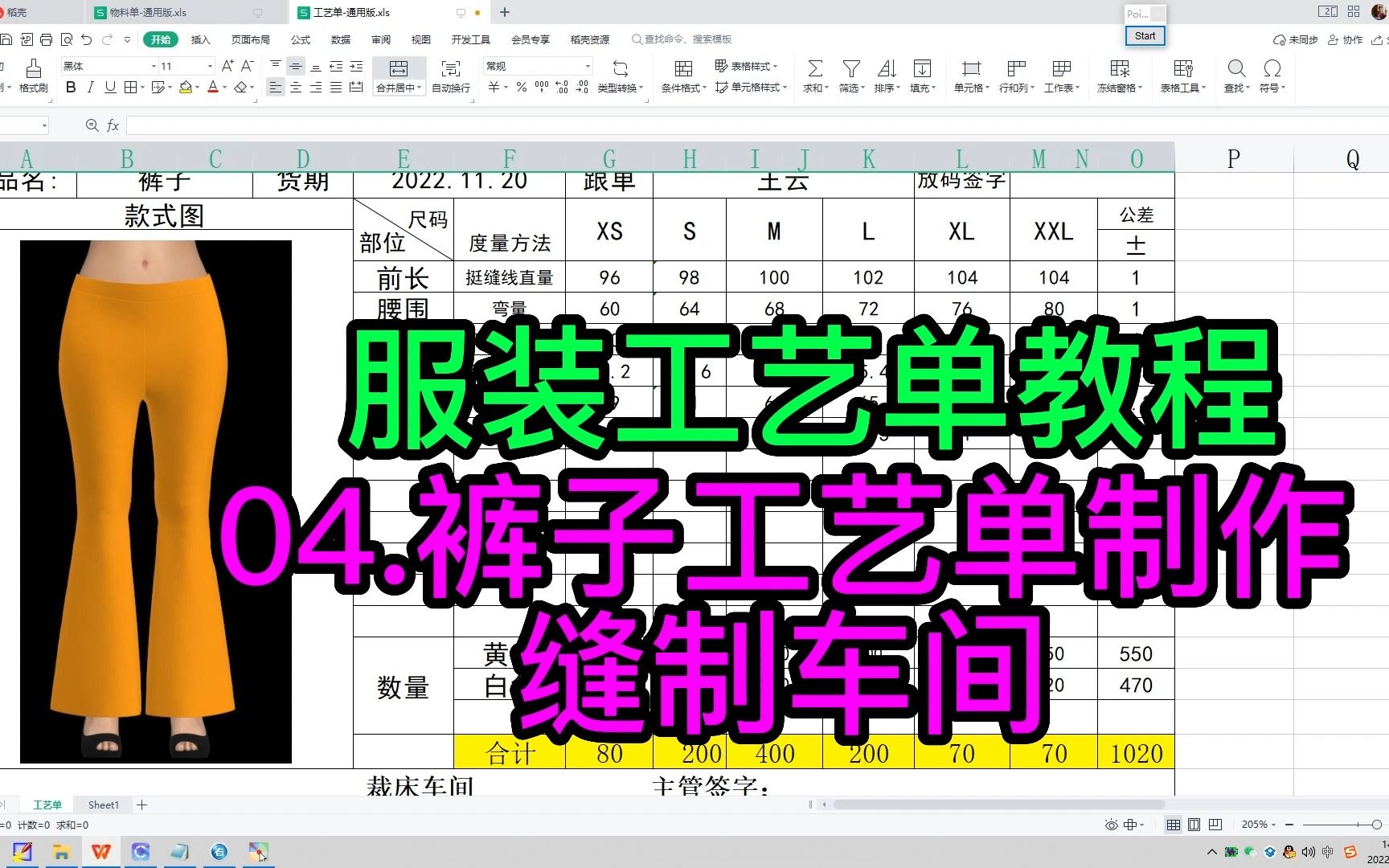Click the eraser clear-format icon
1389x868 pixels.
coord(240,88)
